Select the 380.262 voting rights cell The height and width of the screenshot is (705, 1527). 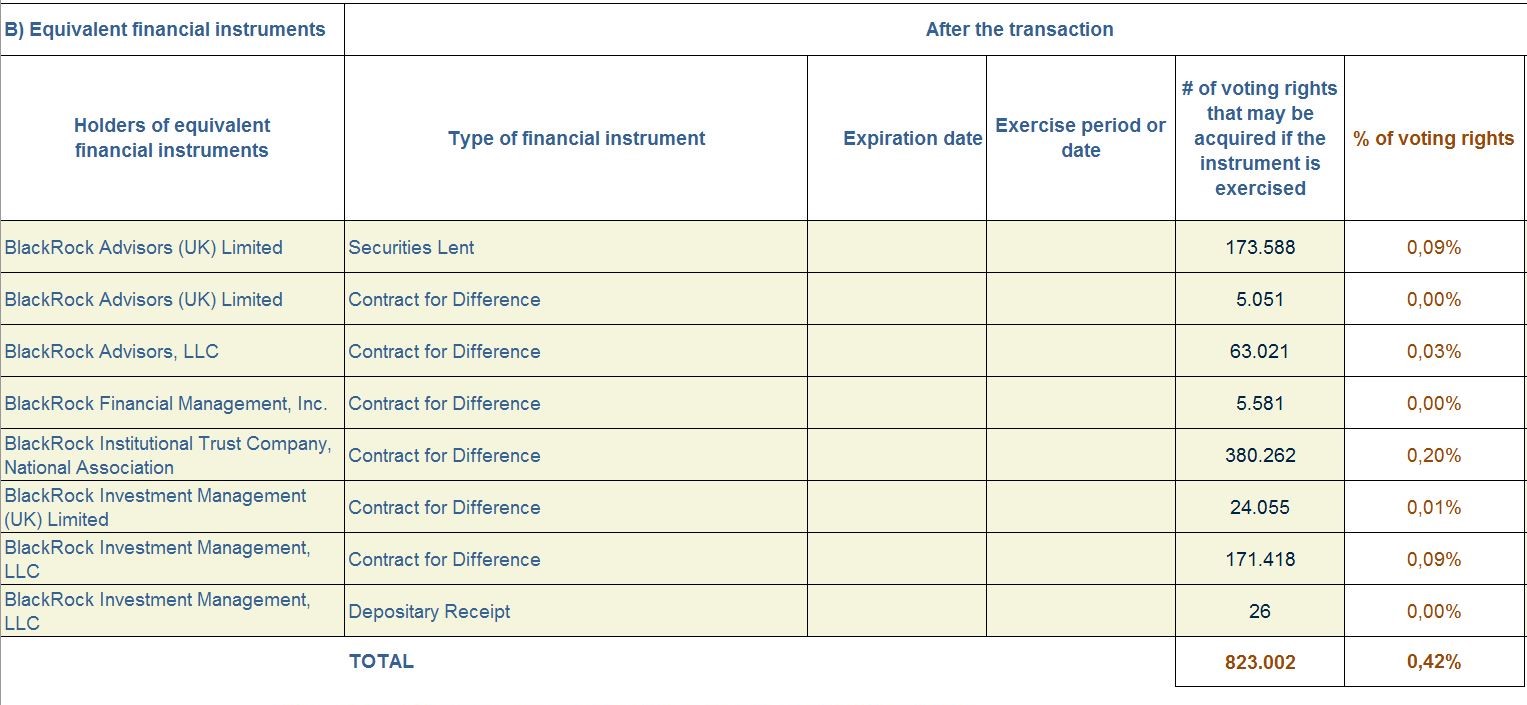1260,455
